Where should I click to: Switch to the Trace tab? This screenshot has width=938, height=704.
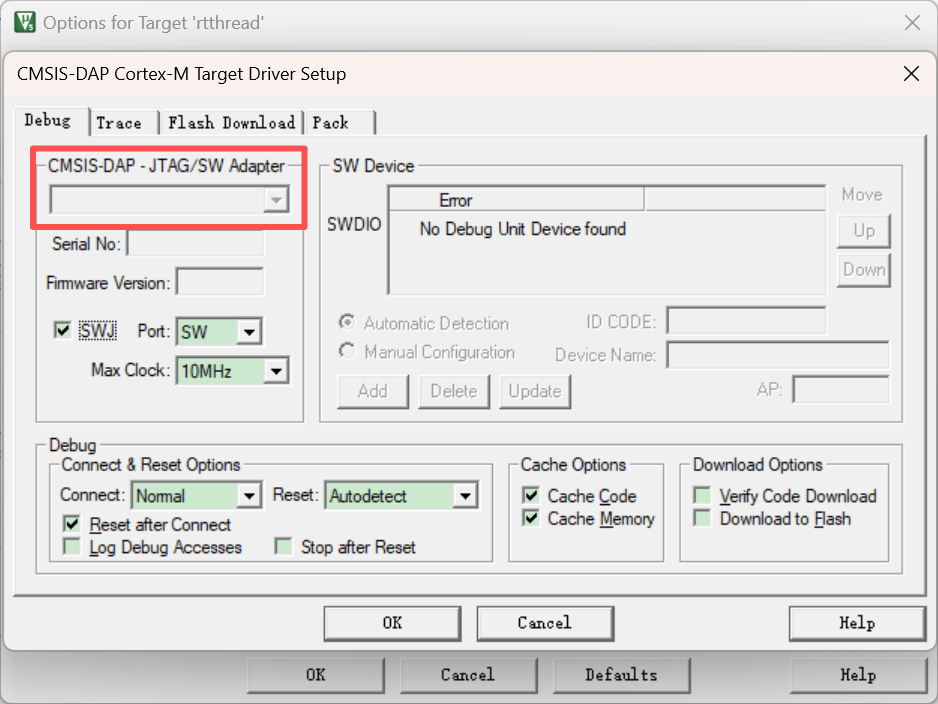pos(119,123)
